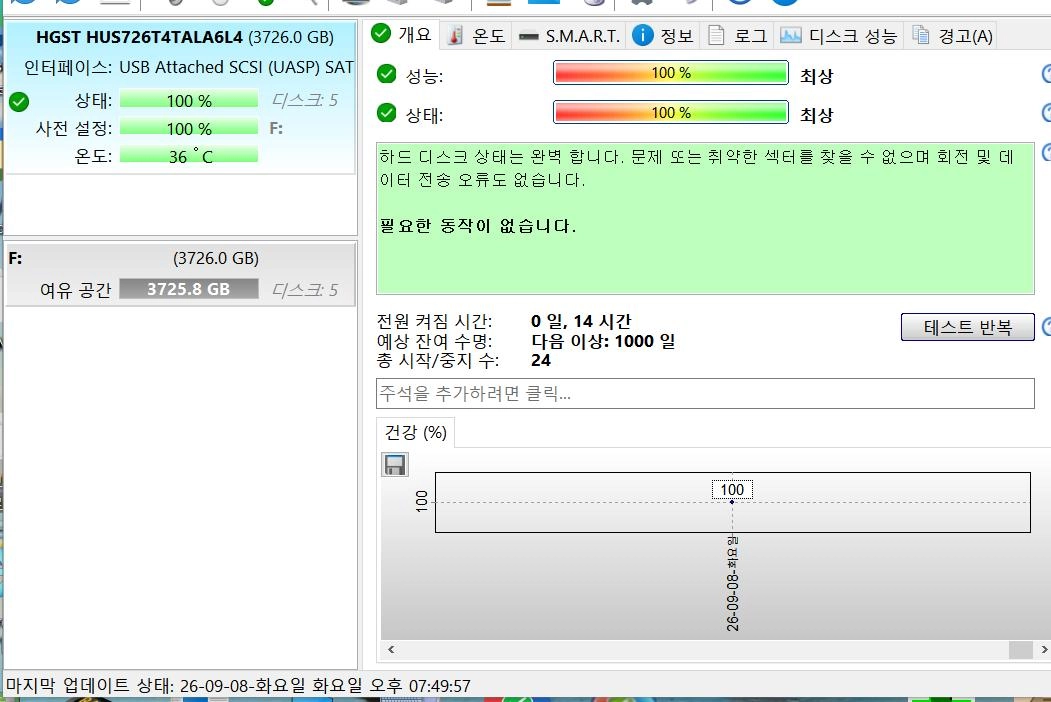Click the 디스크: 5 label beside 상태 bar
Screen dimensions: 1051x702
pyautogui.click(x=304, y=101)
